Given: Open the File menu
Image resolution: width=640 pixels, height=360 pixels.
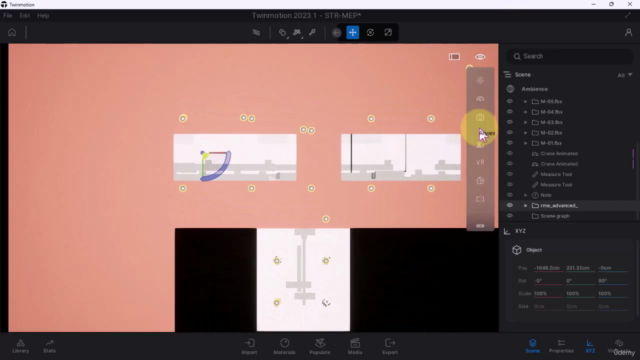Looking at the screenshot, I should (8, 16).
